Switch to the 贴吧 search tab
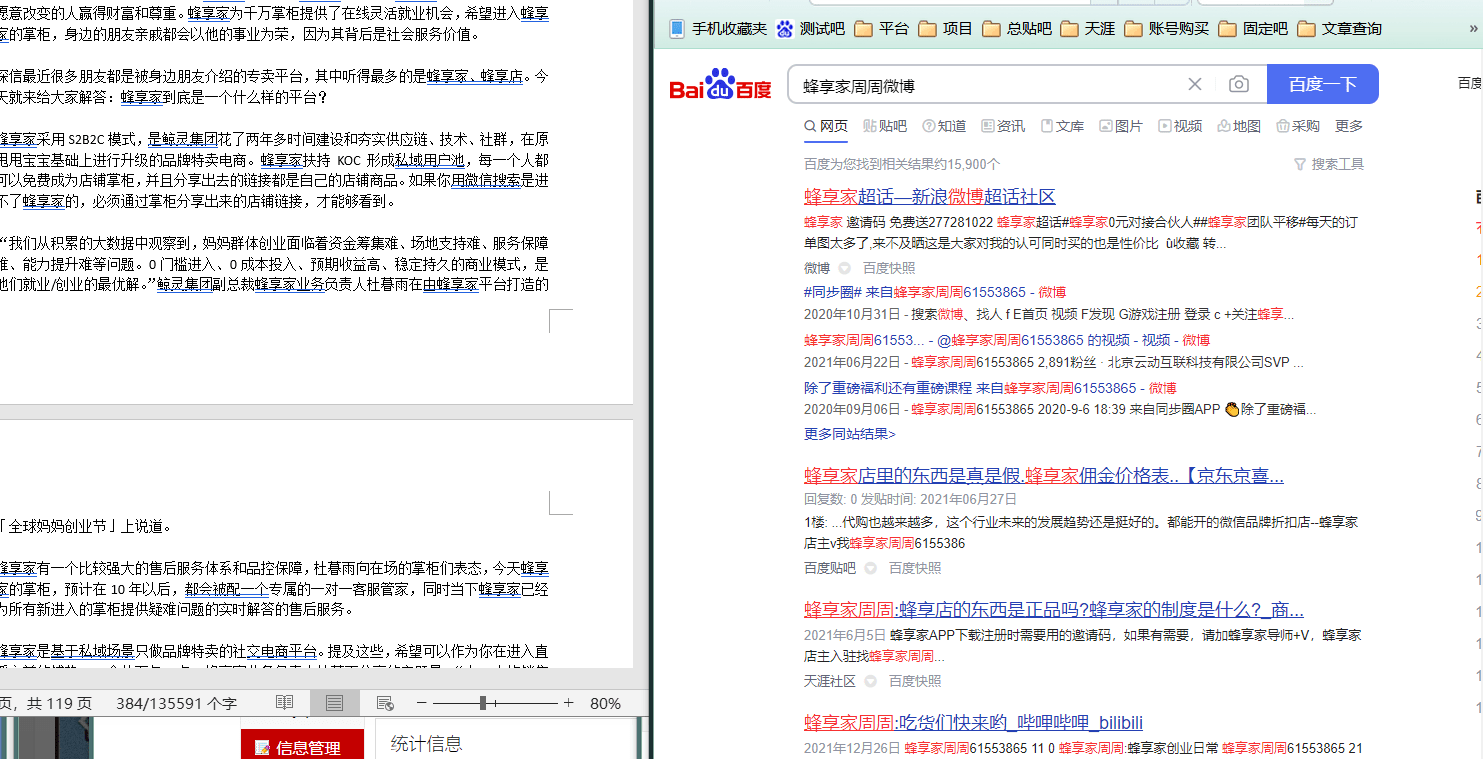This screenshot has height=759, width=1483. [x=885, y=126]
